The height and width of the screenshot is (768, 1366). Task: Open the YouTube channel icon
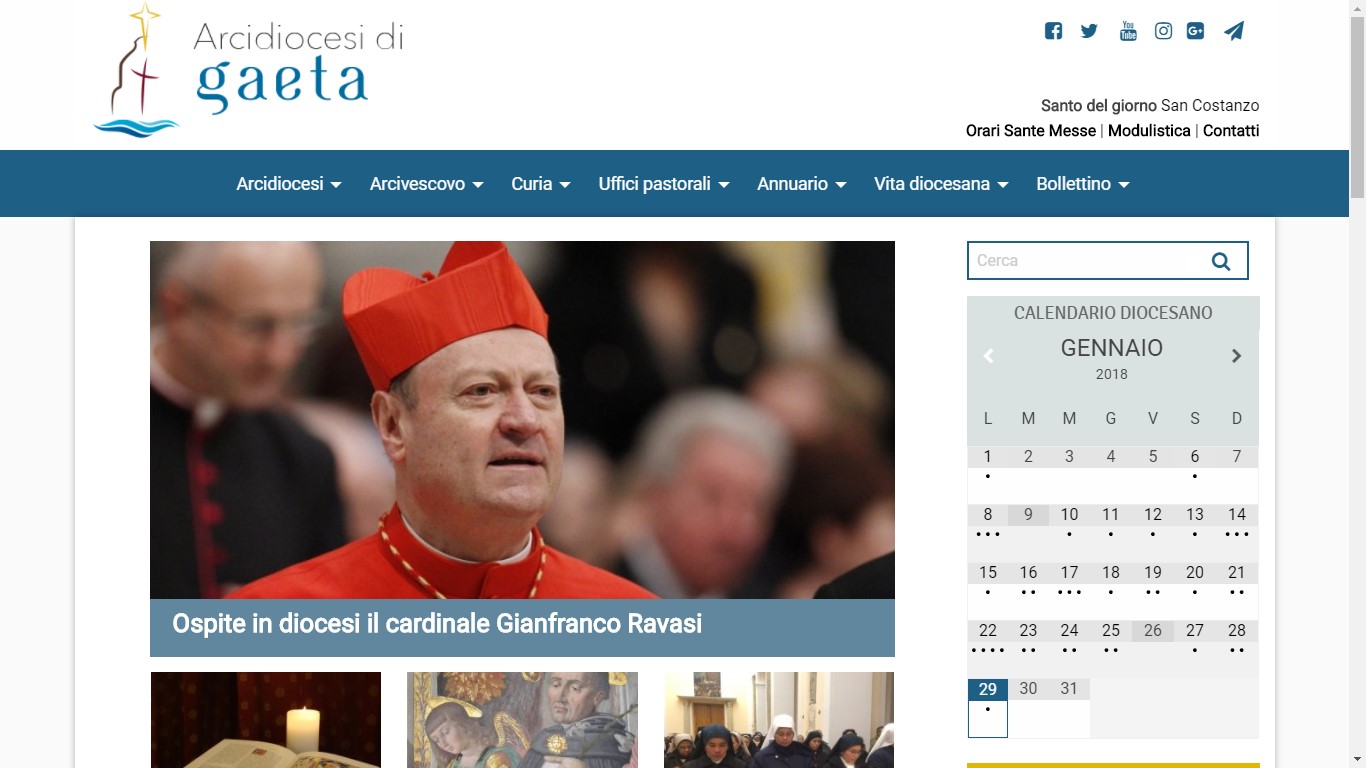1128,31
